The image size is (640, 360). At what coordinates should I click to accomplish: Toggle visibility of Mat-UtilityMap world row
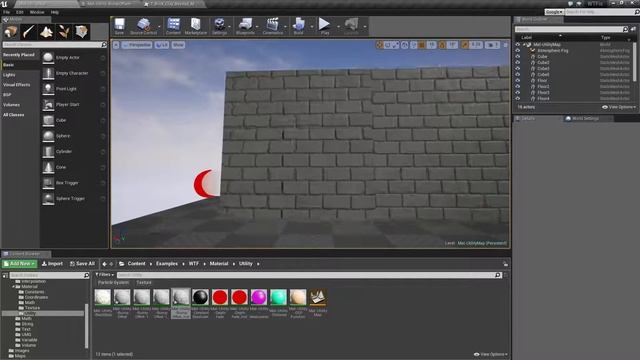click(x=518, y=44)
